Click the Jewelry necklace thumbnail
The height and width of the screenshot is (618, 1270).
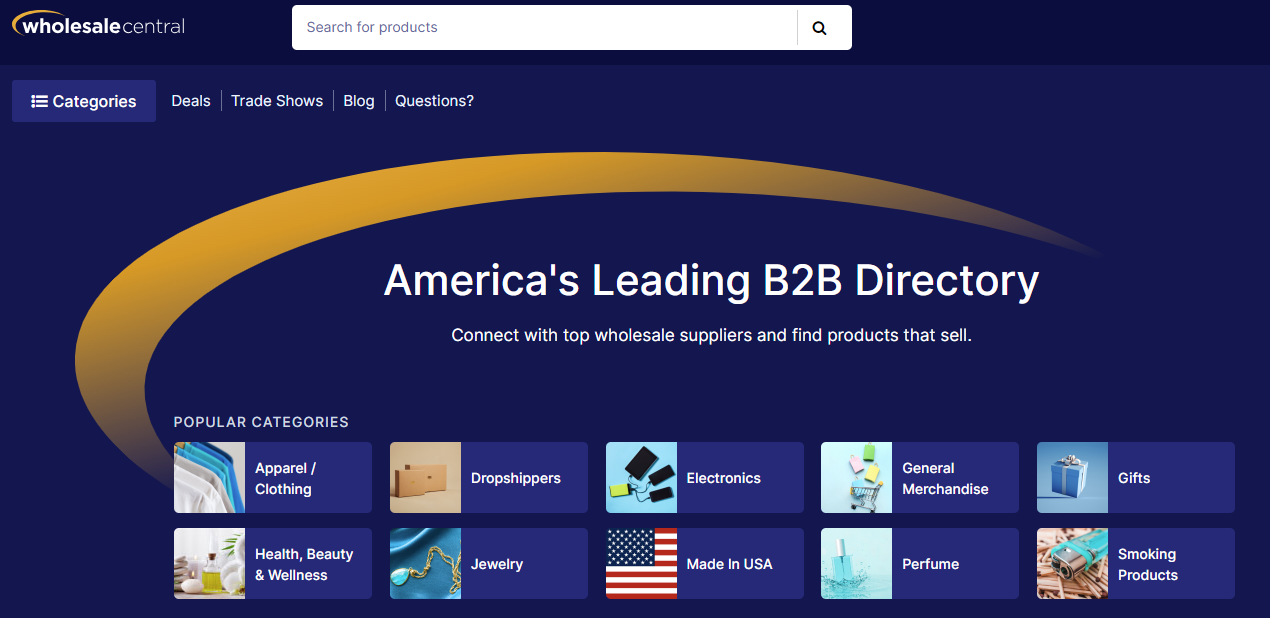tap(425, 563)
